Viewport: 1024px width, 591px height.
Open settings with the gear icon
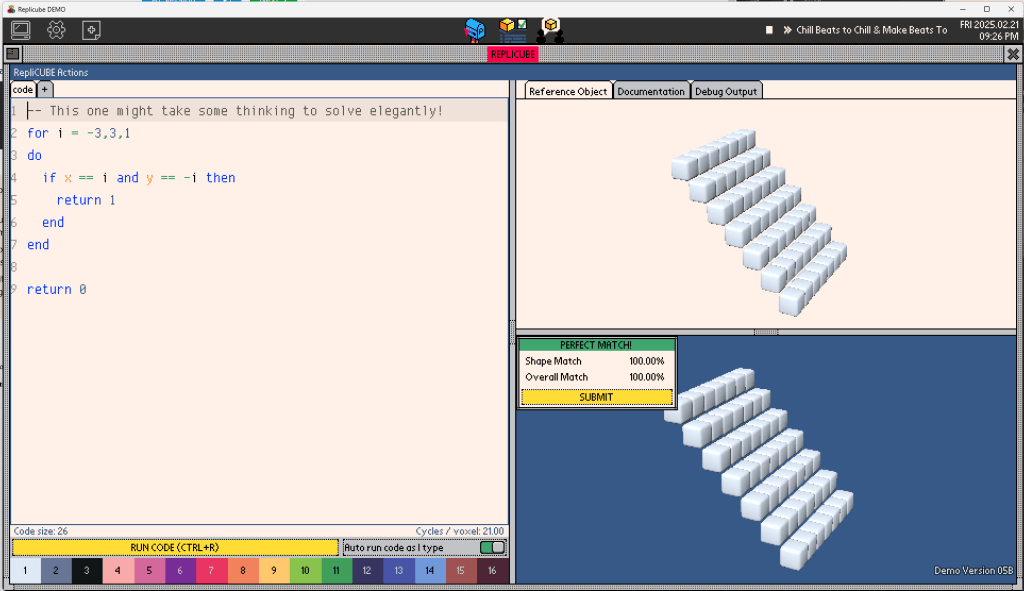[56, 30]
